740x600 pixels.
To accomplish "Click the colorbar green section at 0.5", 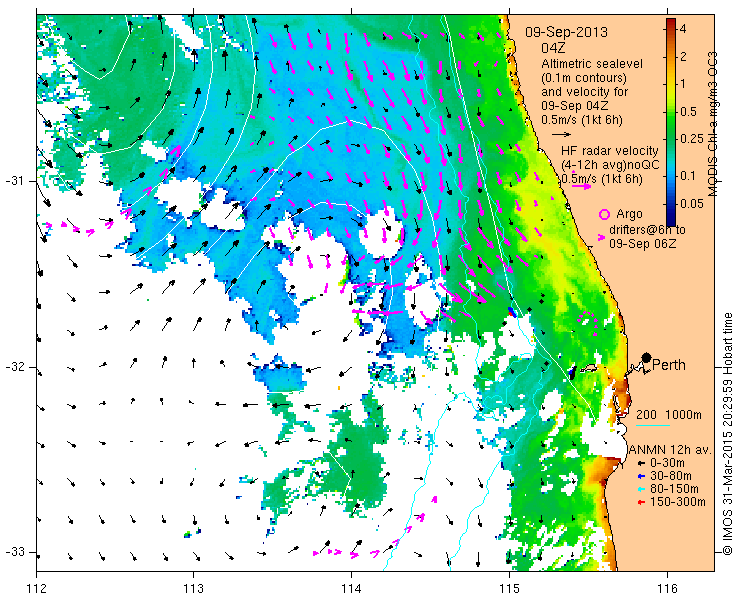I will [671, 112].
